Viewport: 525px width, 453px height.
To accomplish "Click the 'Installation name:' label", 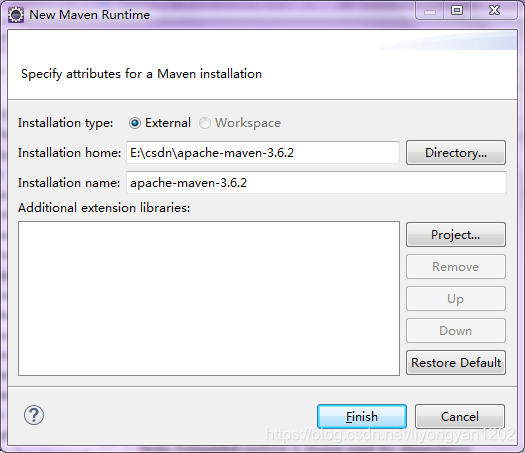I will click(x=69, y=183).
